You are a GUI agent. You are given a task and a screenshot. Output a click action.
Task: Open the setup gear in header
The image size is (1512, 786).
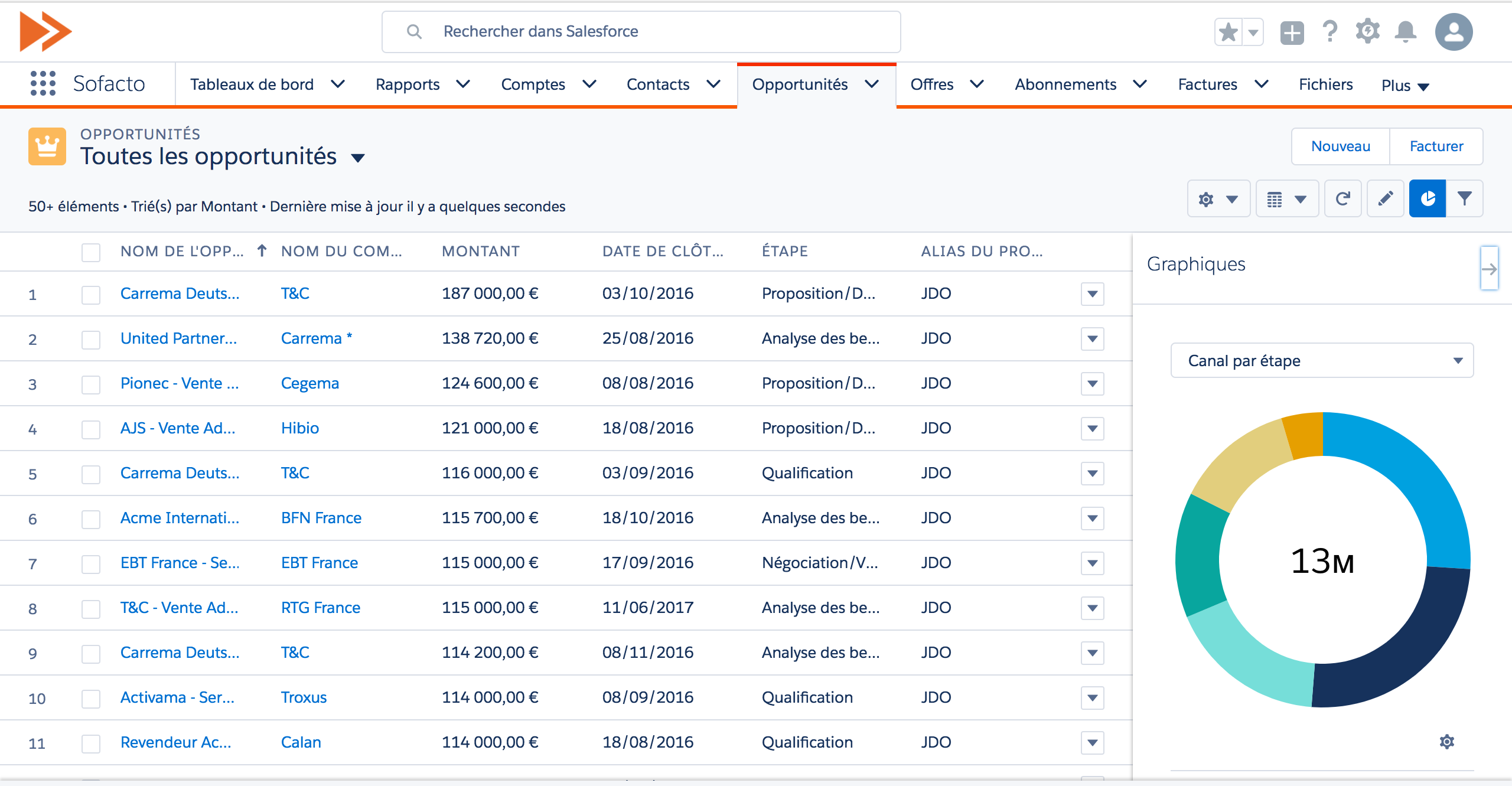[1367, 31]
